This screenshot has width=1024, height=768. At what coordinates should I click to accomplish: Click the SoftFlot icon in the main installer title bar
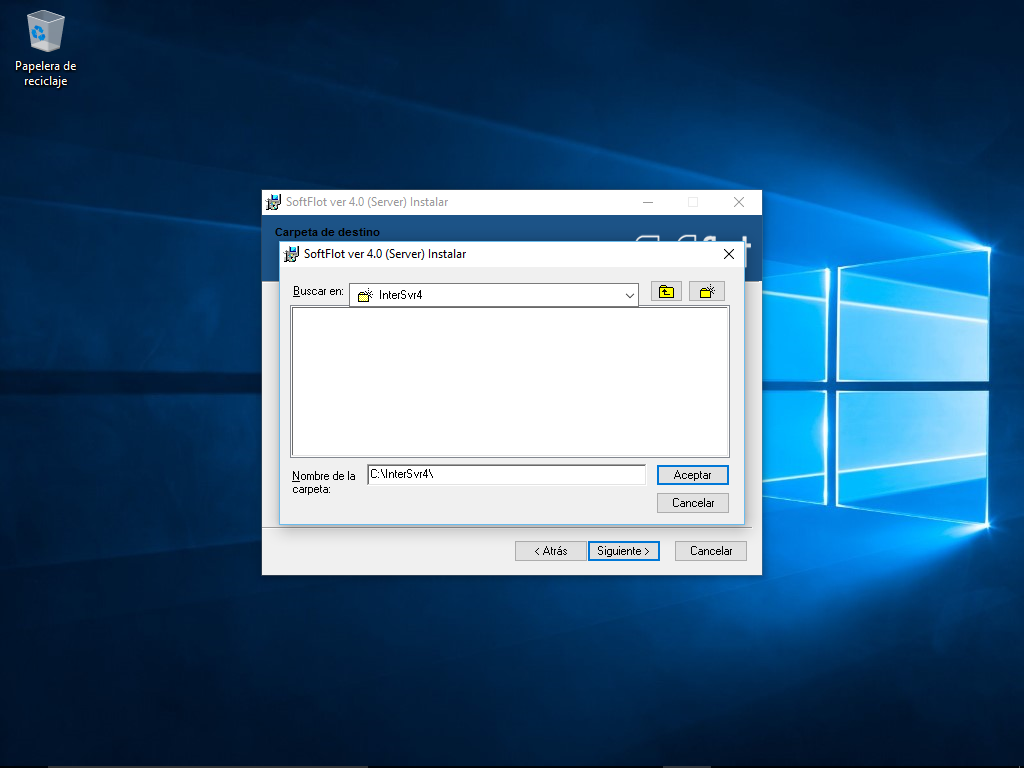coord(273,202)
